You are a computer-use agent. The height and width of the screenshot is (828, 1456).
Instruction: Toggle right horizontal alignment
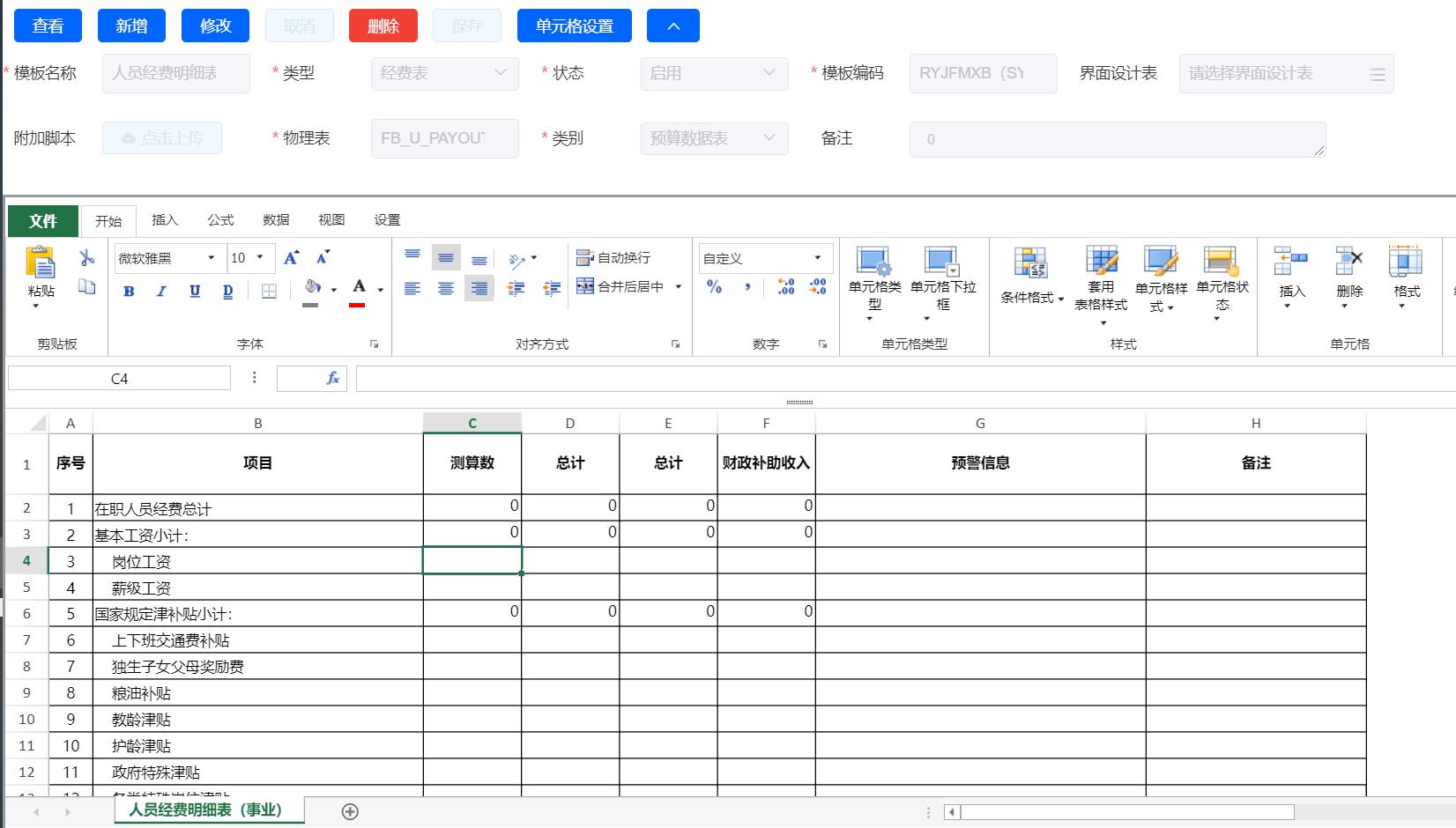tap(479, 289)
